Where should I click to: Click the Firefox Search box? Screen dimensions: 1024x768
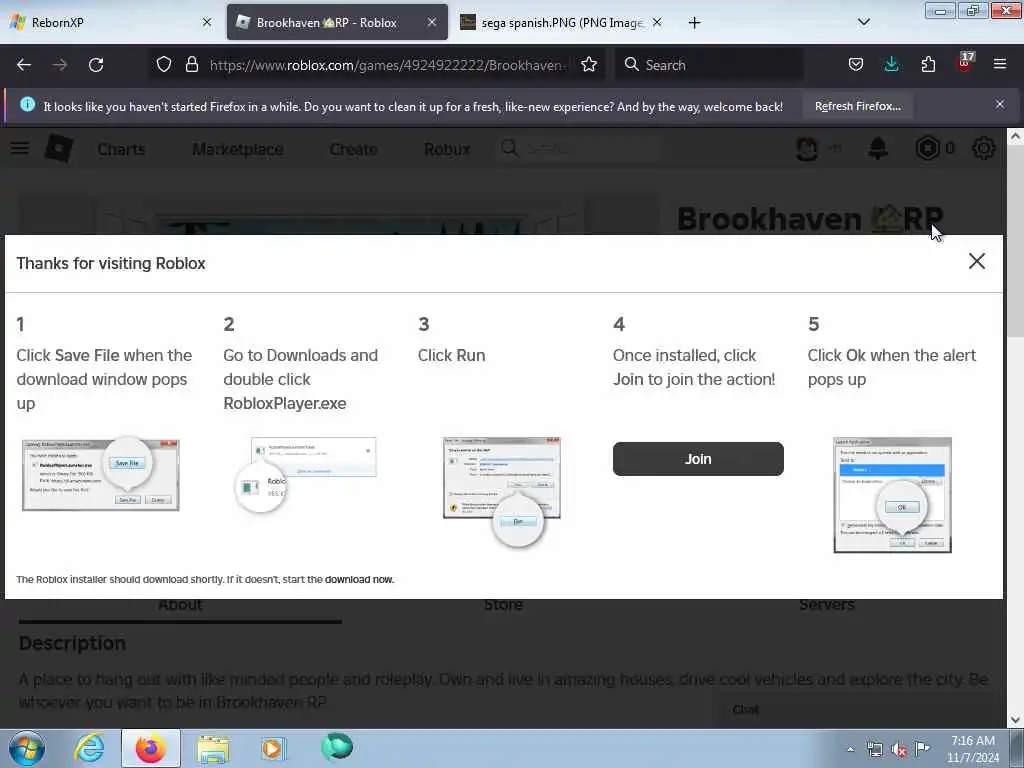(x=709, y=65)
